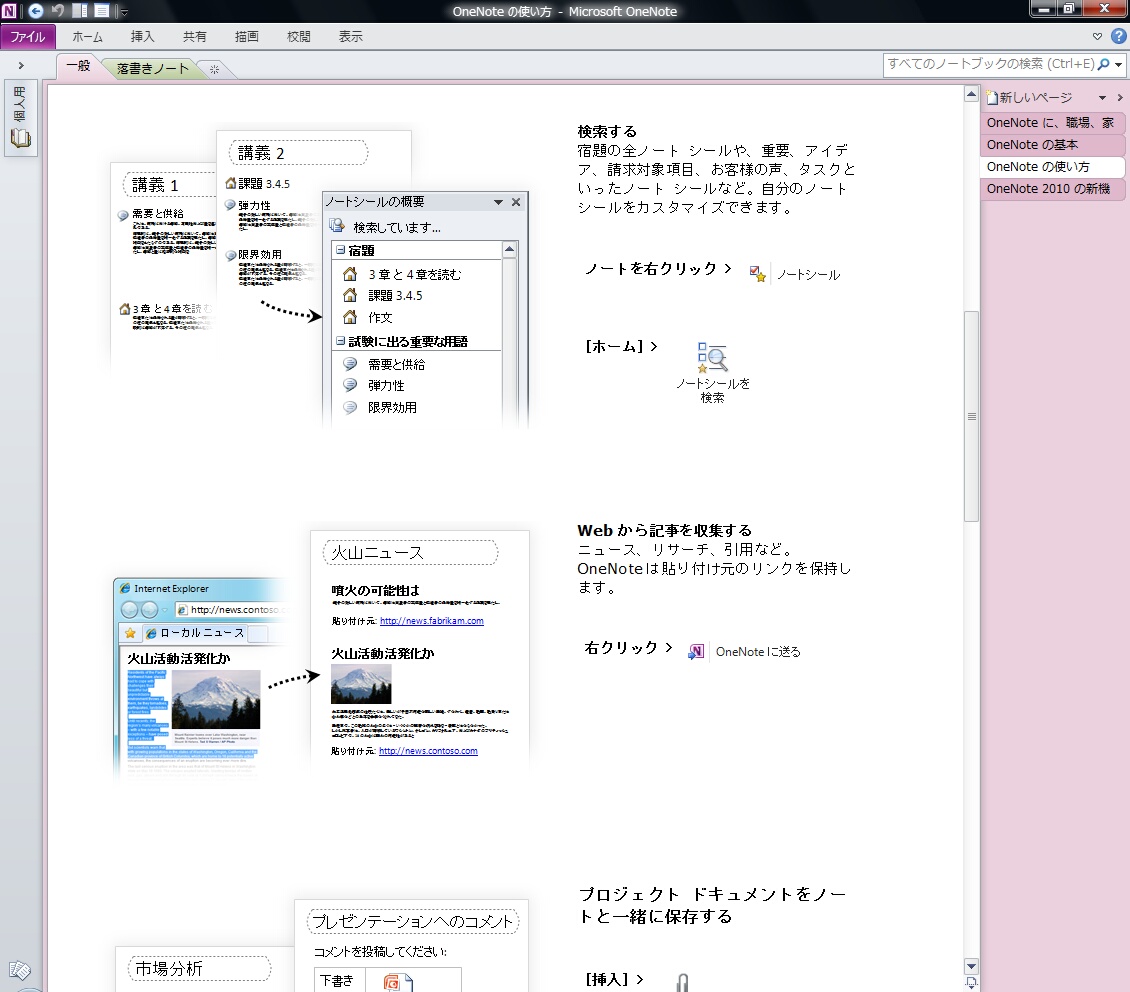Close the ノートシールの概要 pane
Viewport: 1130px width, 992px height.
(x=516, y=202)
